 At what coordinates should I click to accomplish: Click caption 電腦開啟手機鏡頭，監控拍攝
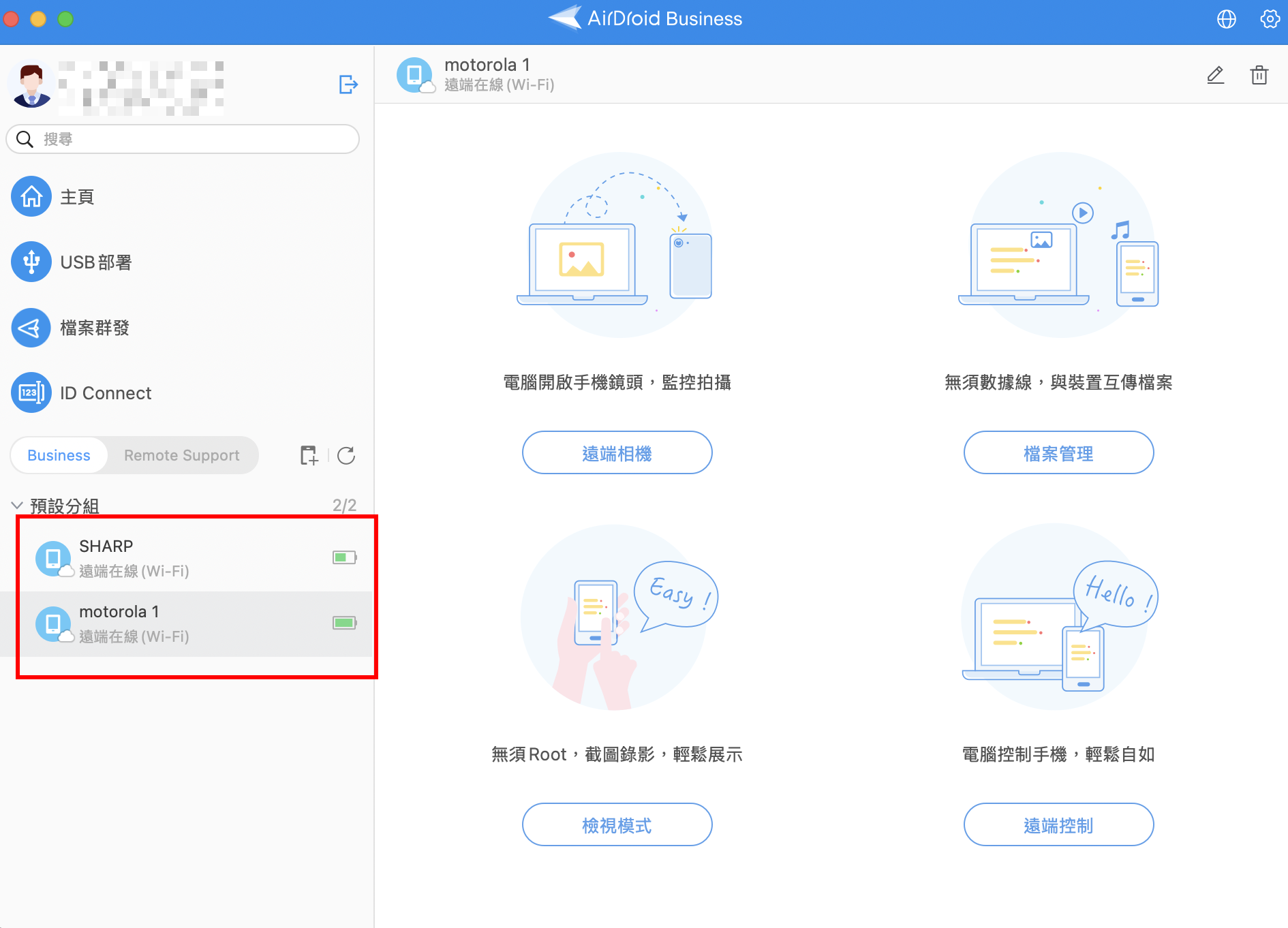[617, 382]
